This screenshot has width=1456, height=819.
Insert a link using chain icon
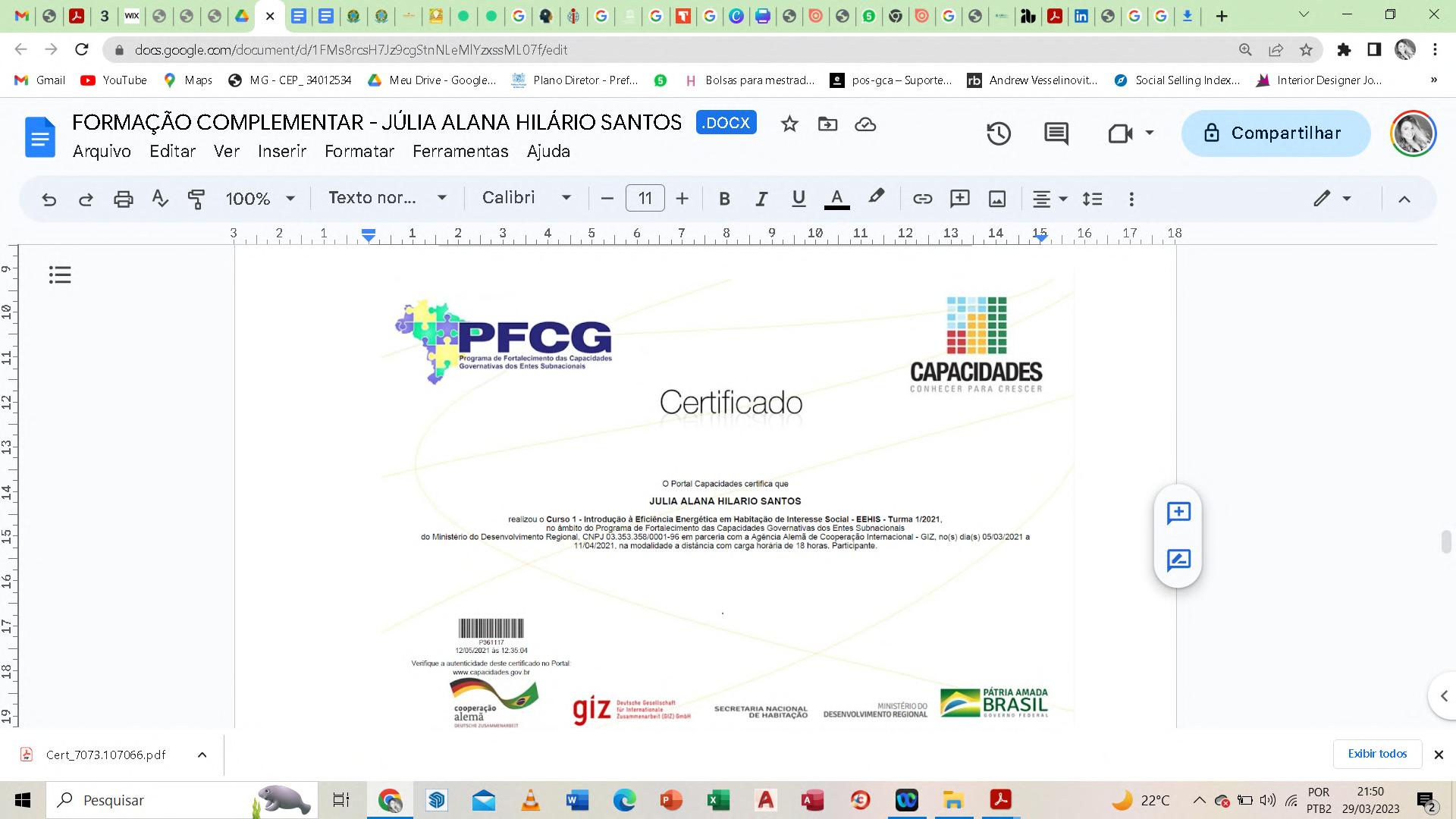click(922, 199)
